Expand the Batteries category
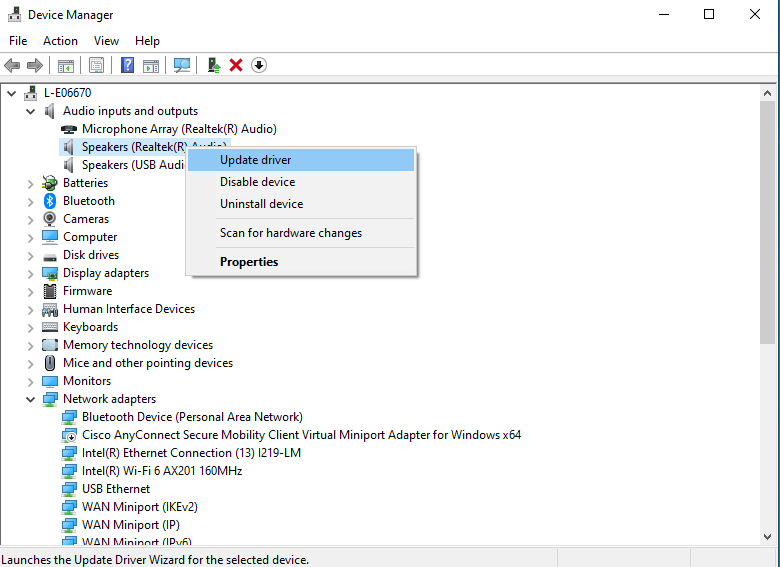The image size is (780, 567). [x=30, y=184]
